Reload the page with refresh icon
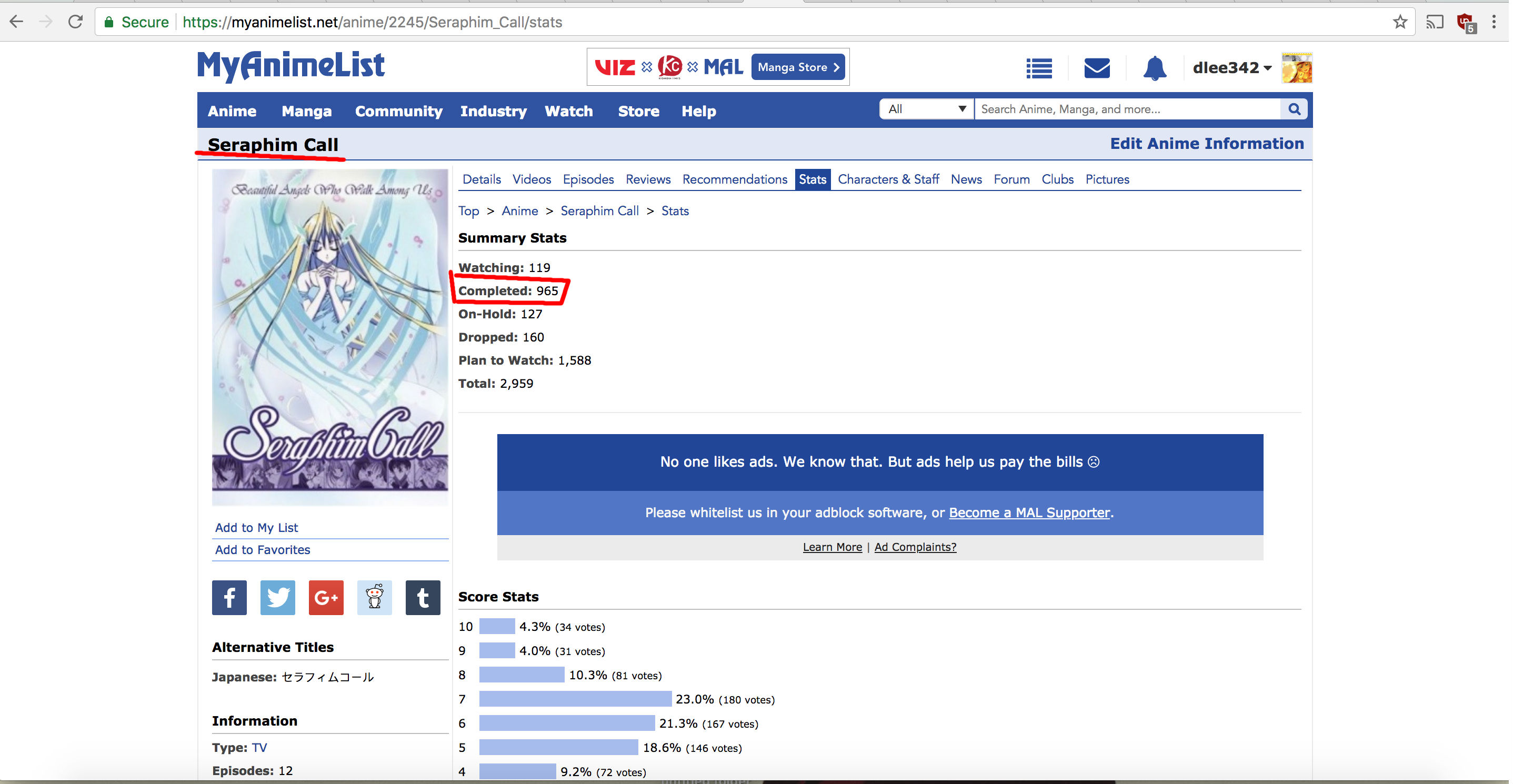 (75, 22)
